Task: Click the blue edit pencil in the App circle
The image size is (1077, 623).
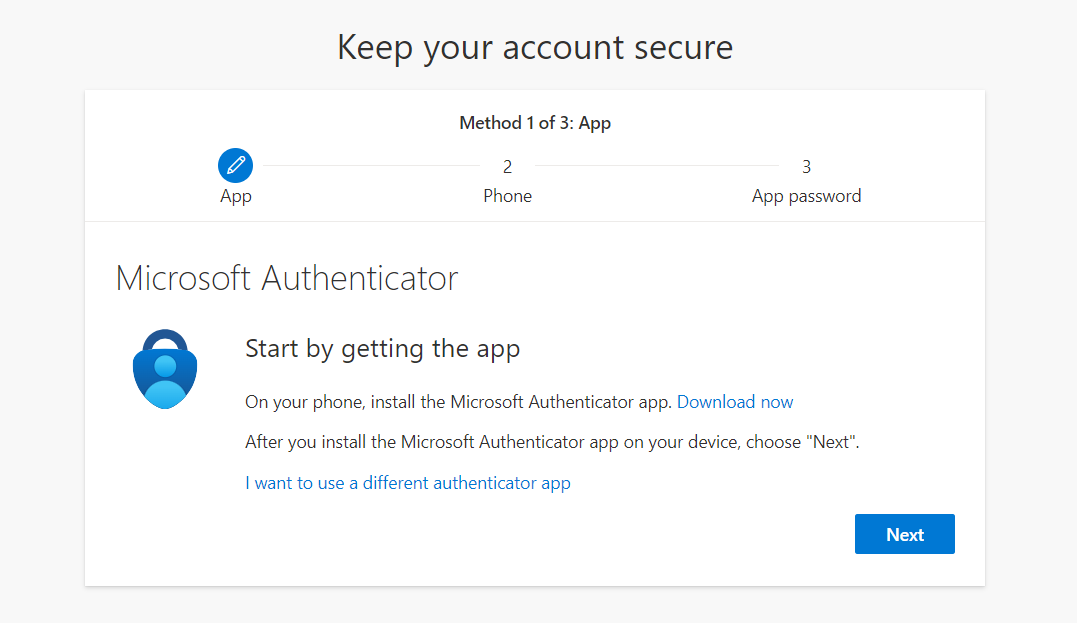Action: (x=235, y=165)
